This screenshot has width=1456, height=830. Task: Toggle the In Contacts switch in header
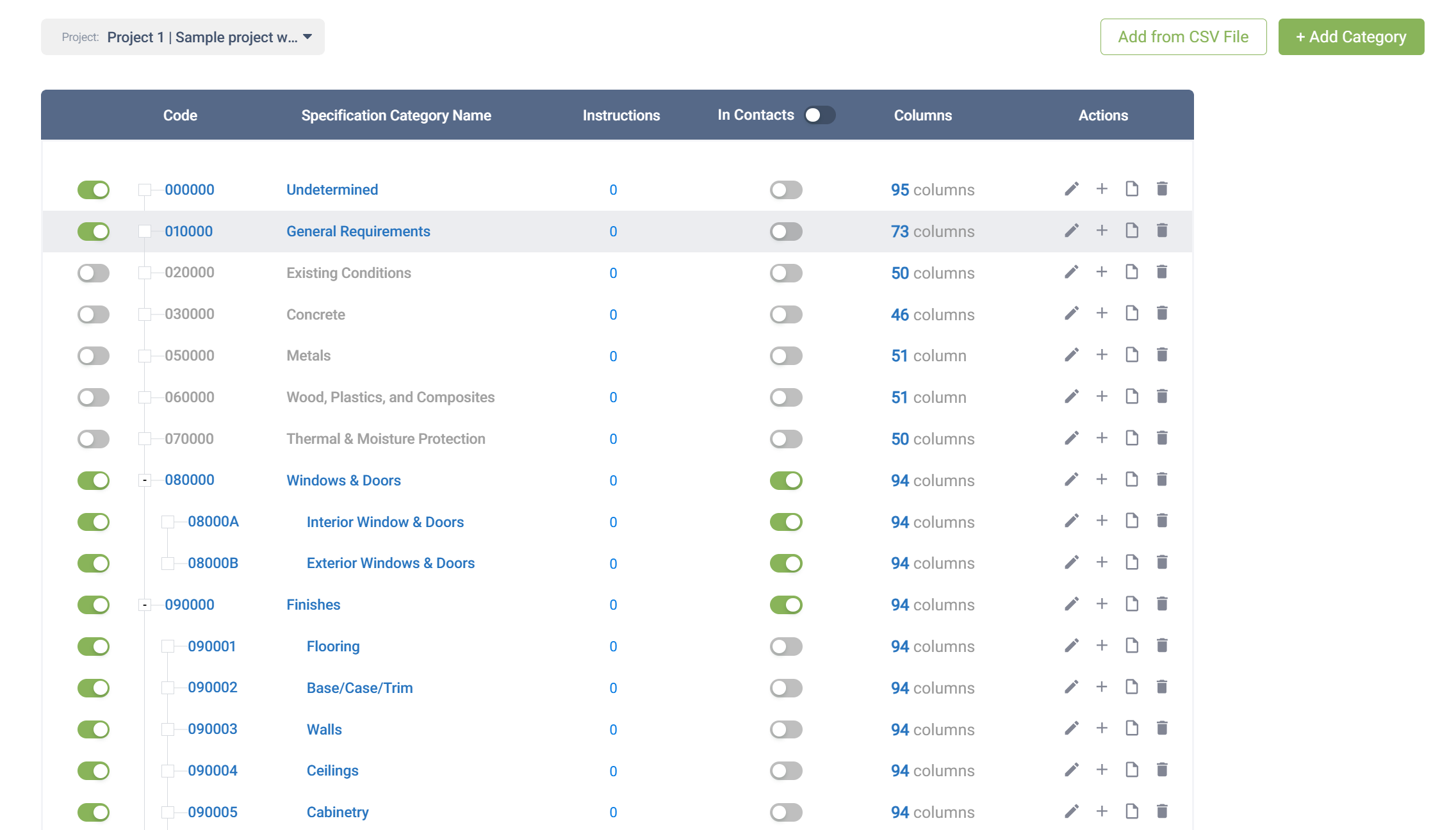819,115
